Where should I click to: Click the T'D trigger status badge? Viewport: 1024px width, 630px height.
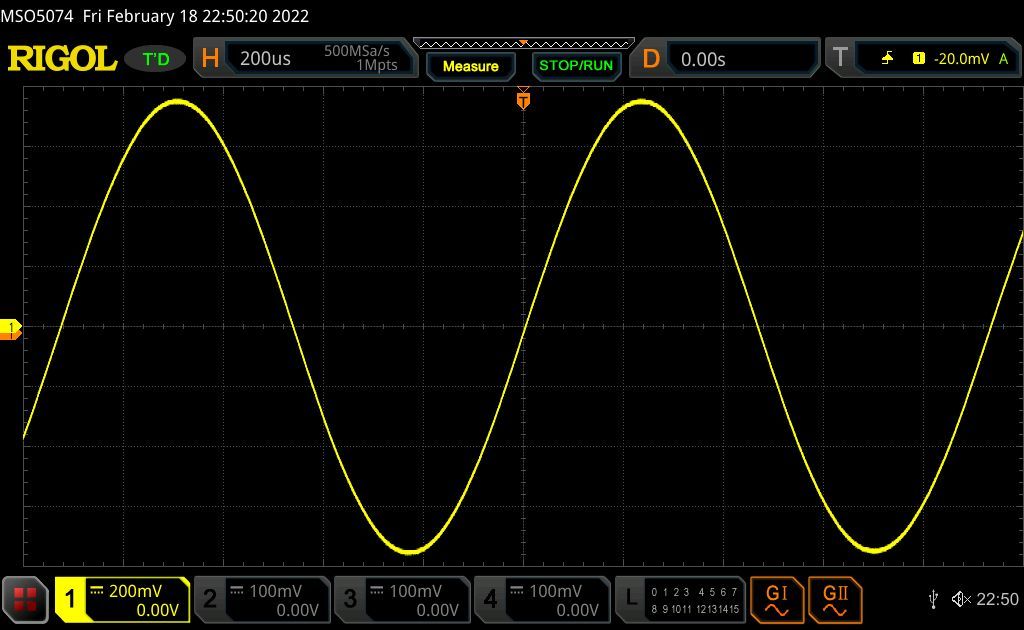click(155, 59)
